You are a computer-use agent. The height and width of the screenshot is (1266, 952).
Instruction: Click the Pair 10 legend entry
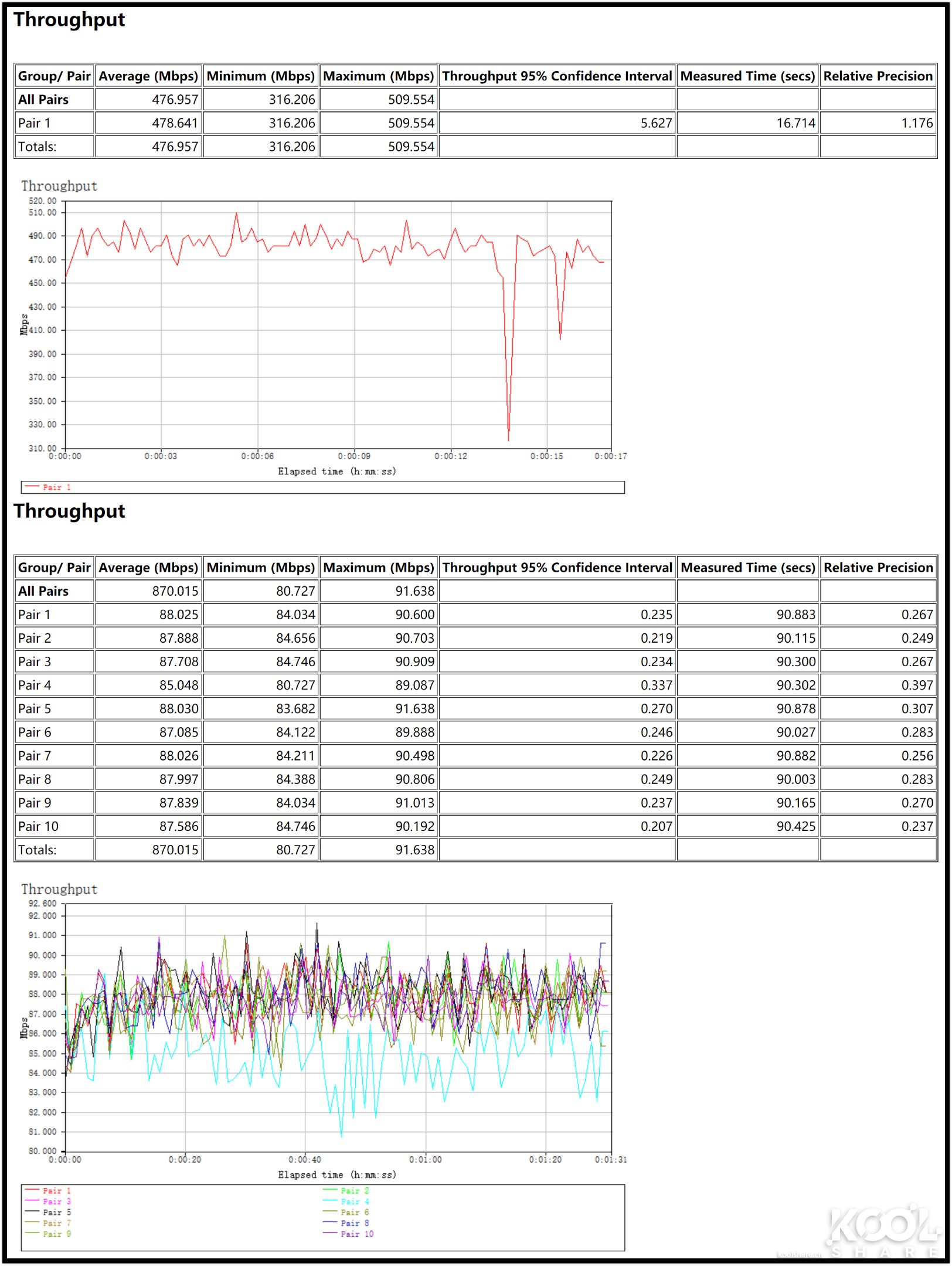[x=348, y=1234]
